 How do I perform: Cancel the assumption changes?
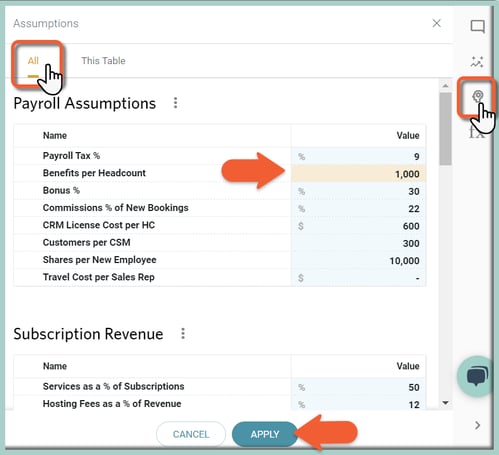click(191, 434)
